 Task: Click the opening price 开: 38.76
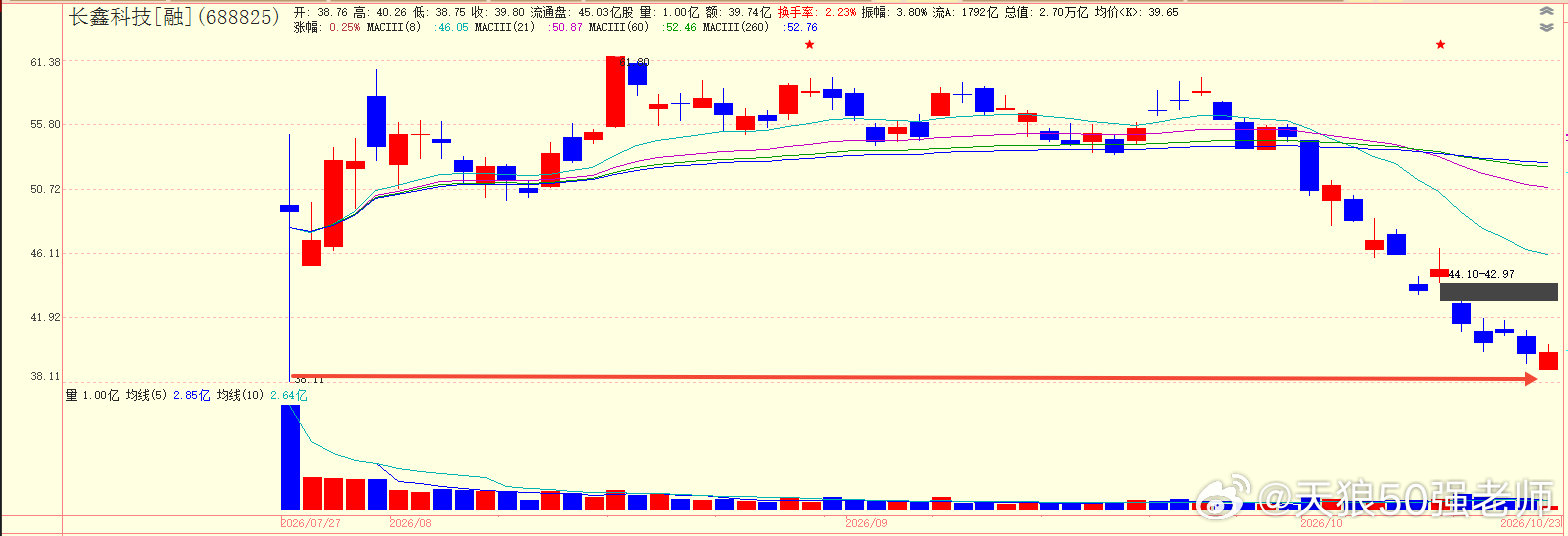click(320, 13)
